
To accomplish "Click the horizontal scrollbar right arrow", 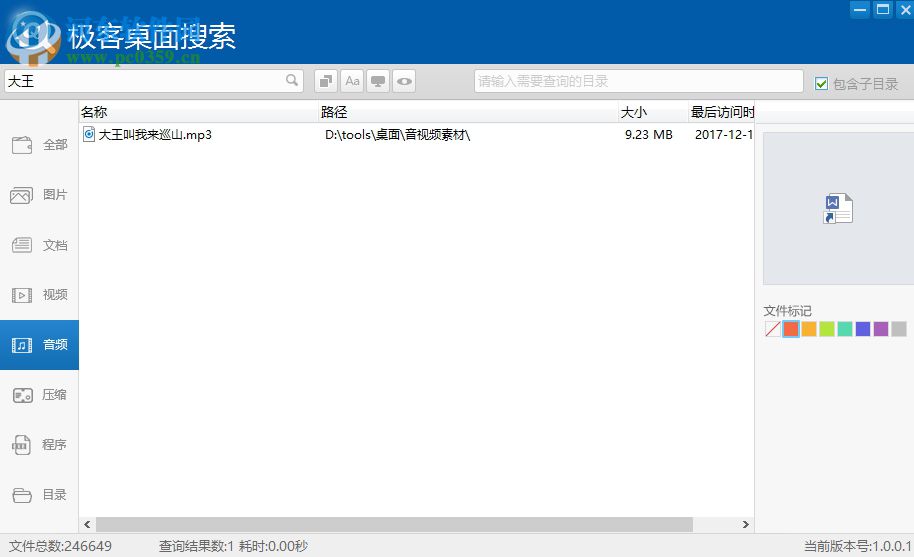I will 746,524.
